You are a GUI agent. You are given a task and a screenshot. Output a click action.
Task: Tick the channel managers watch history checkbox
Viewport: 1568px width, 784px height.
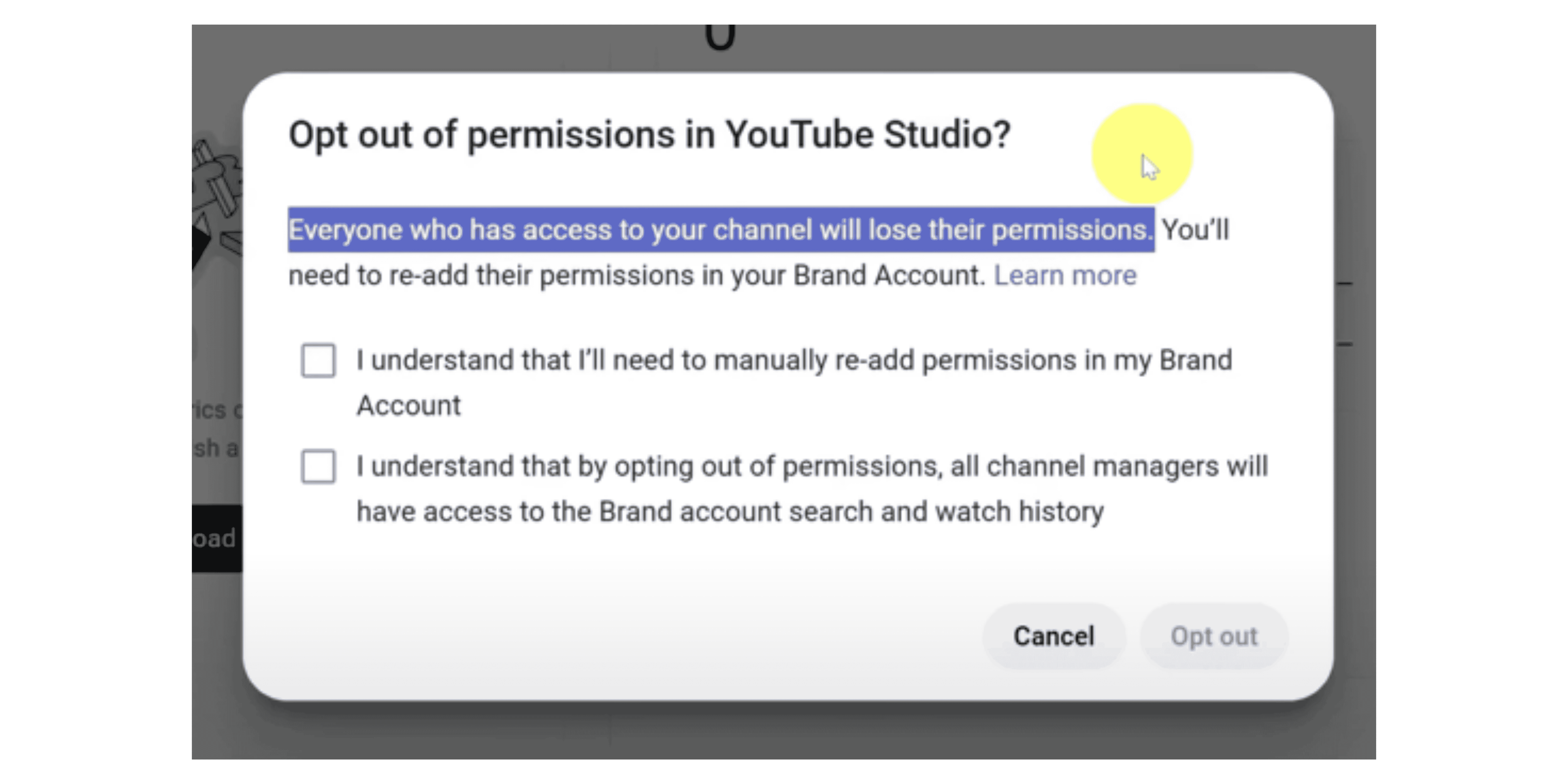[318, 467]
